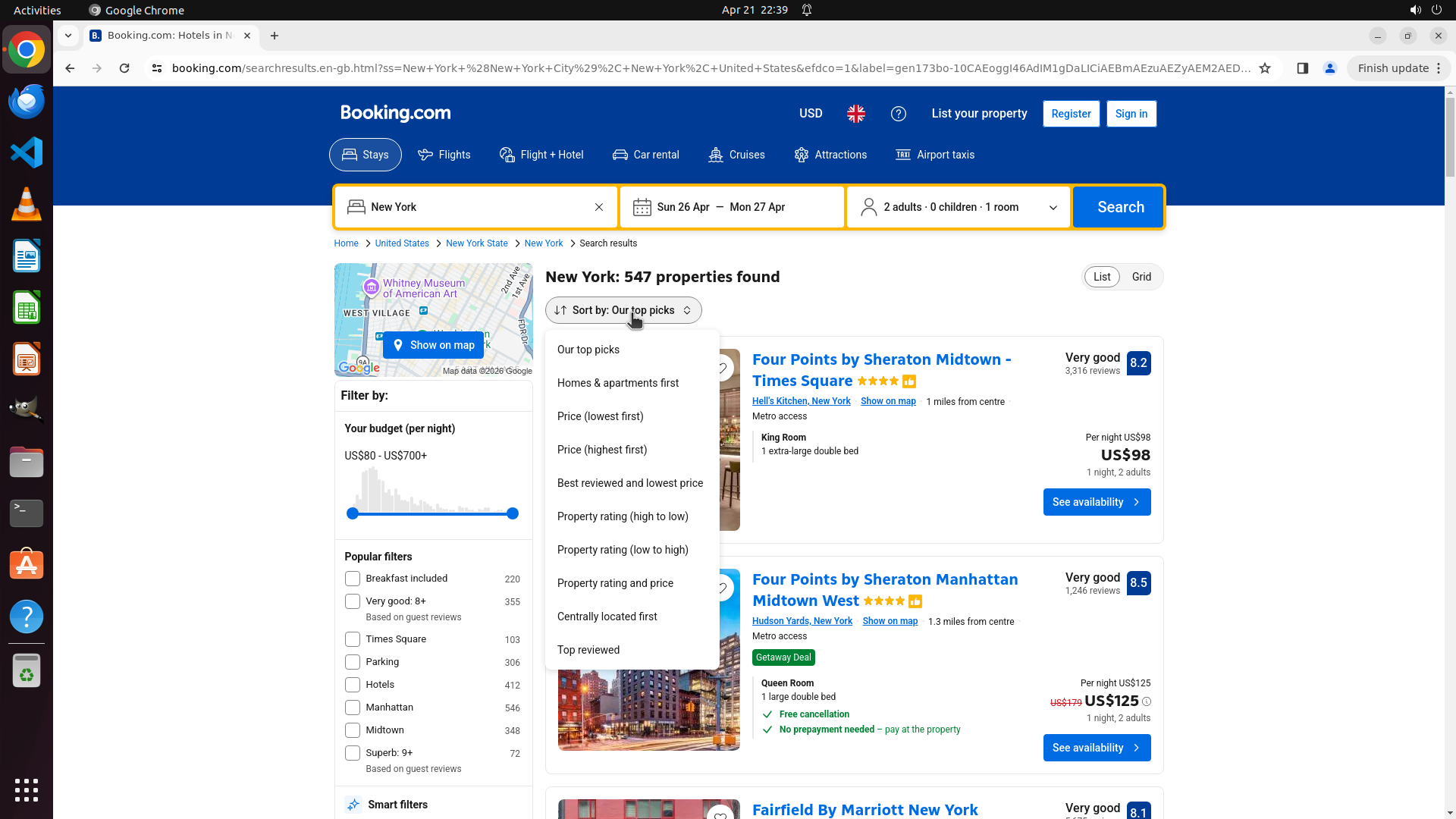
Task: Launch VLC from the Ubuntu dock
Action: click(x=27, y=205)
